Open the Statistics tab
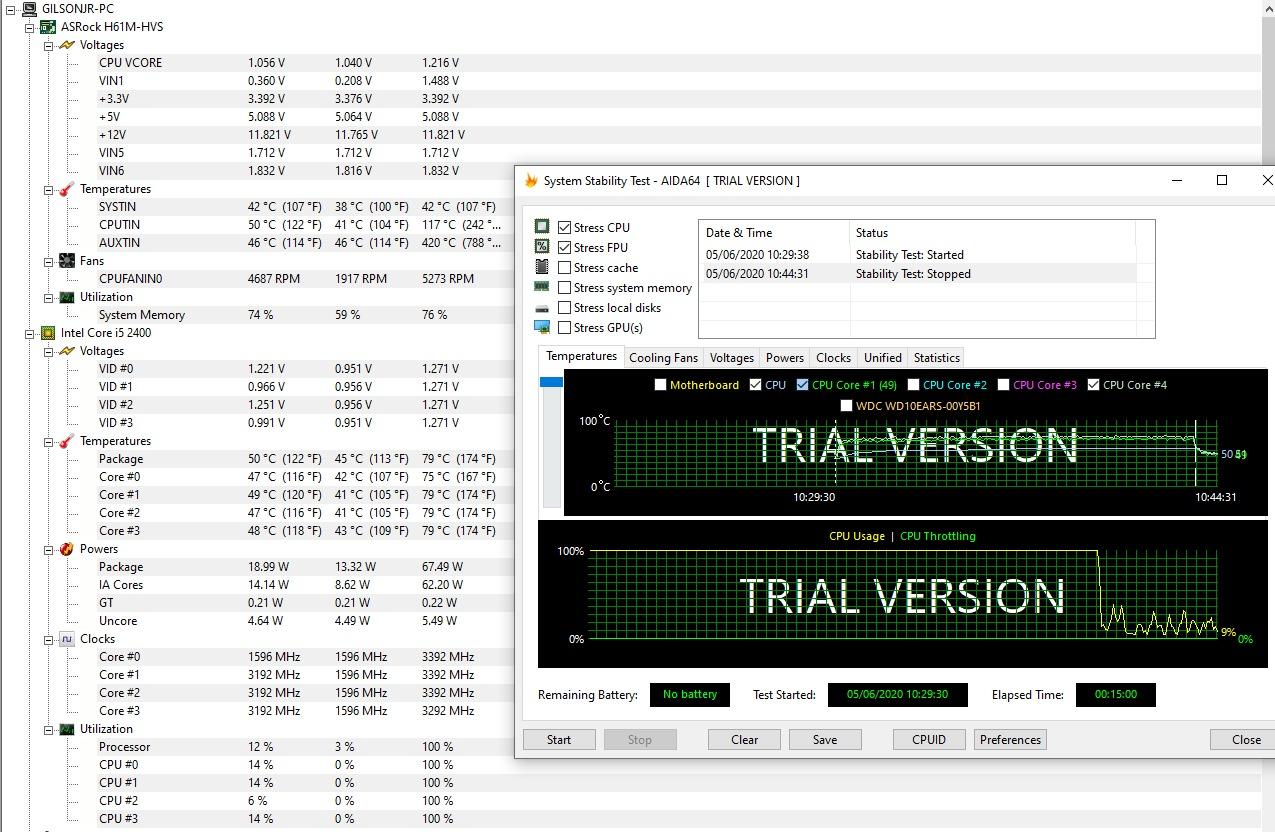The image size is (1275, 832). click(937, 358)
